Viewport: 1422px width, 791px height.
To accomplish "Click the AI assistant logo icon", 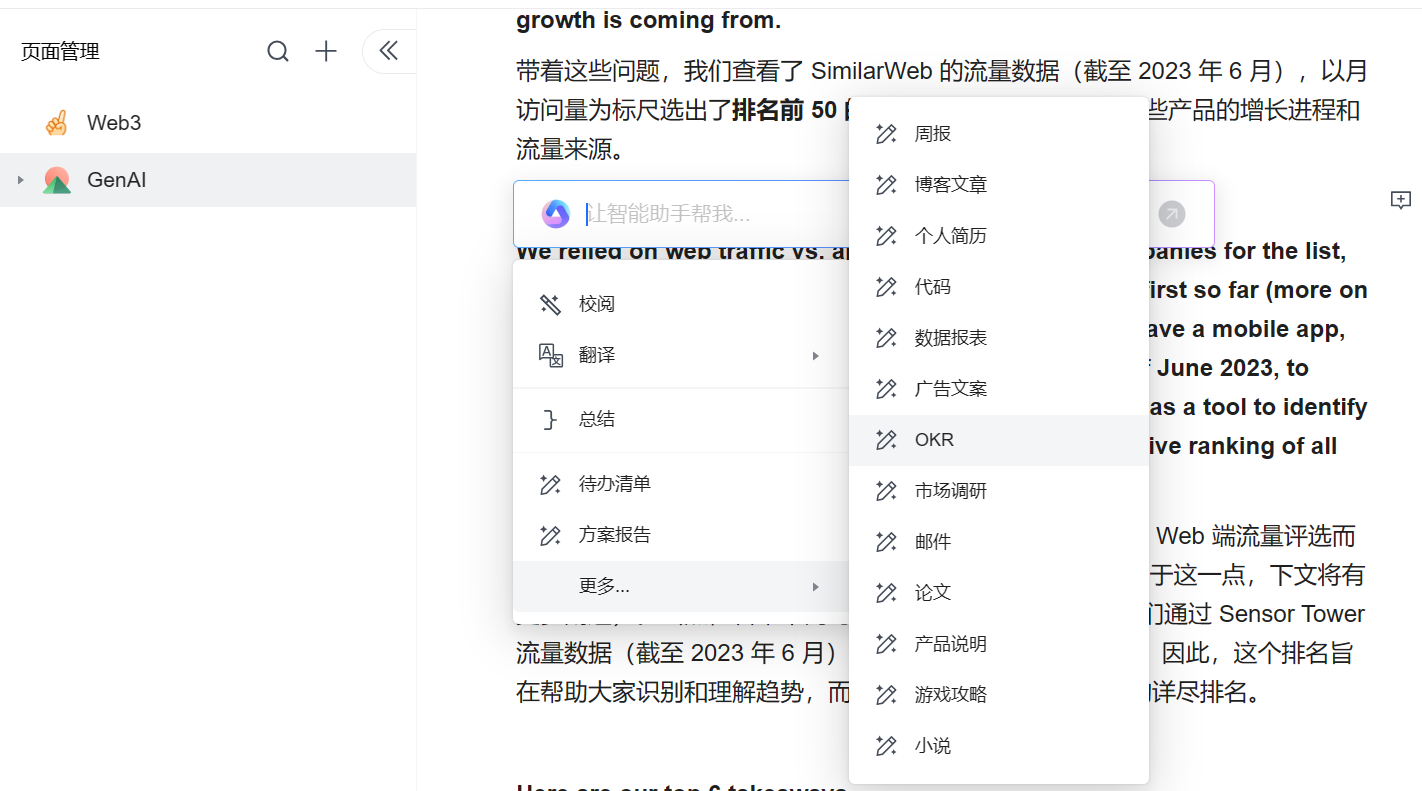I will coord(556,214).
